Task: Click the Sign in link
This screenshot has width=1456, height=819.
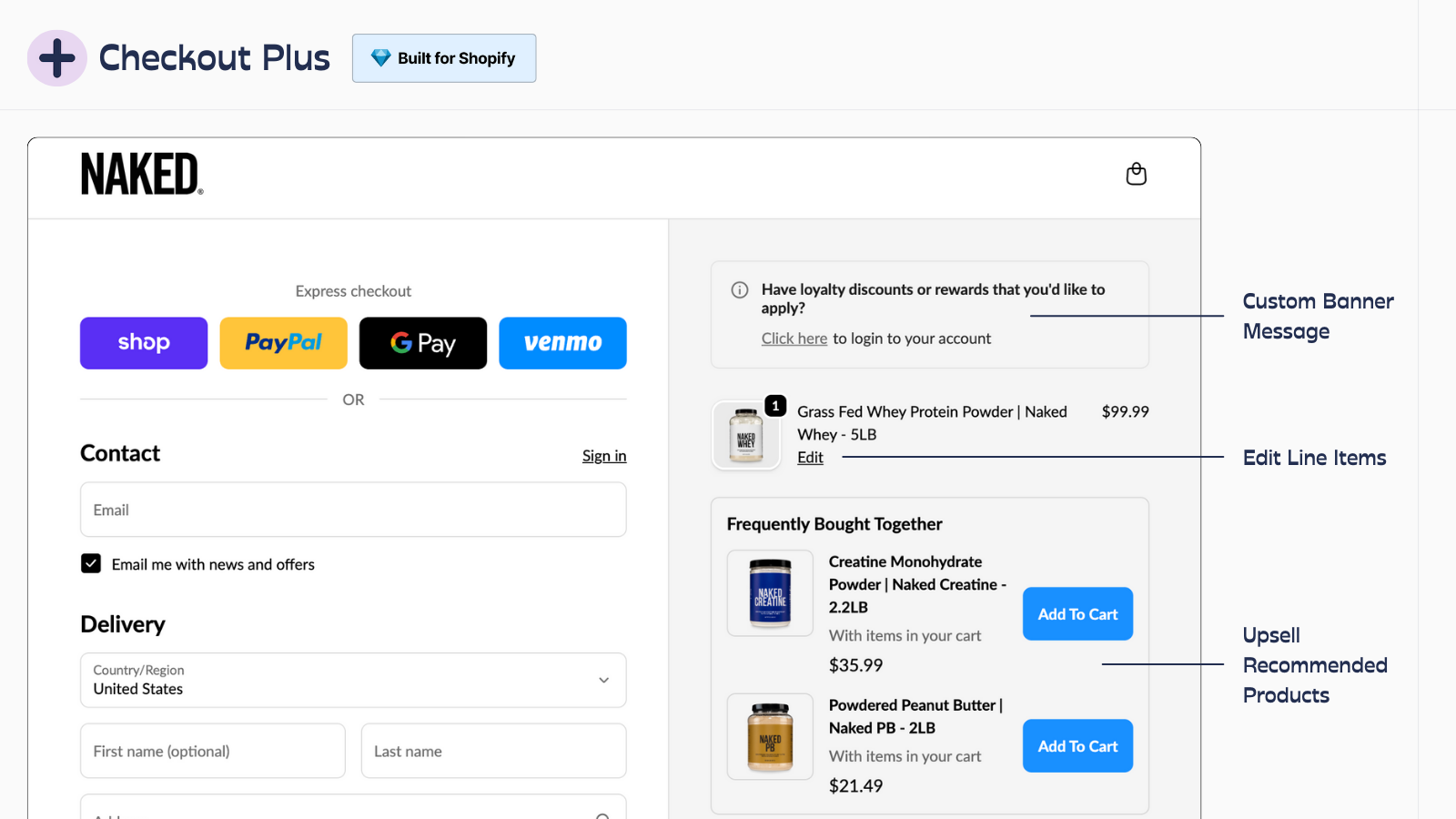Action: [604, 456]
